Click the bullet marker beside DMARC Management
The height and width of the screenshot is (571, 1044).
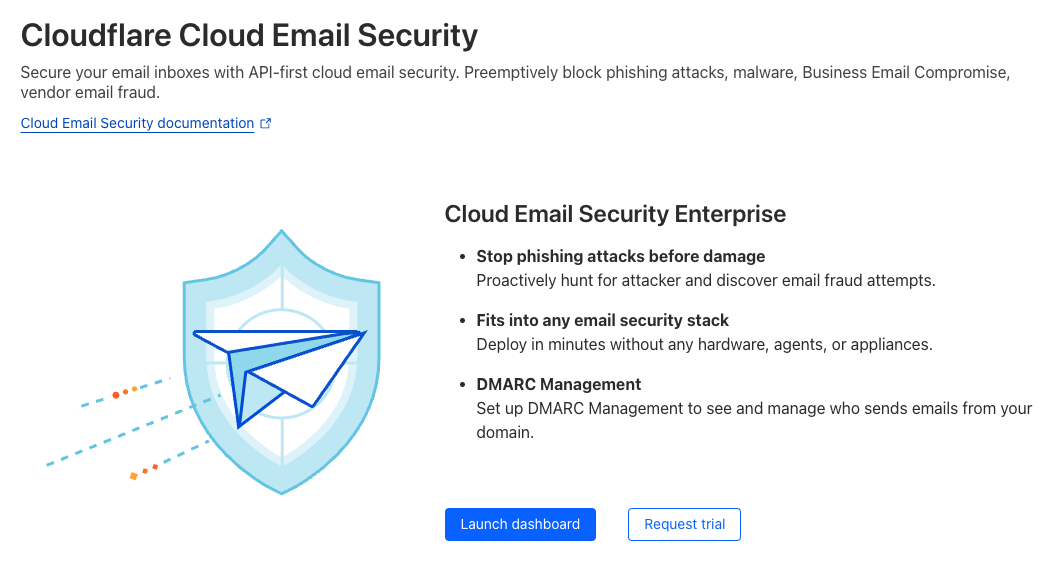(461, 385)
